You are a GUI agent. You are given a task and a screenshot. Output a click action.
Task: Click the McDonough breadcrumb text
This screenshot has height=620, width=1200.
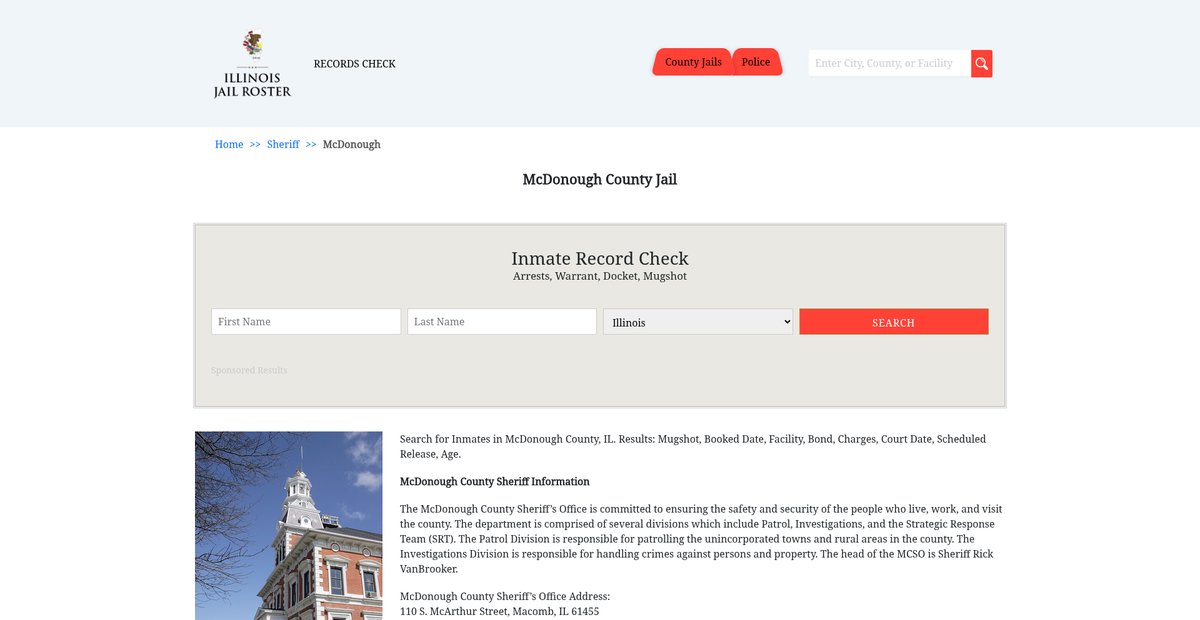click(352, 144)
